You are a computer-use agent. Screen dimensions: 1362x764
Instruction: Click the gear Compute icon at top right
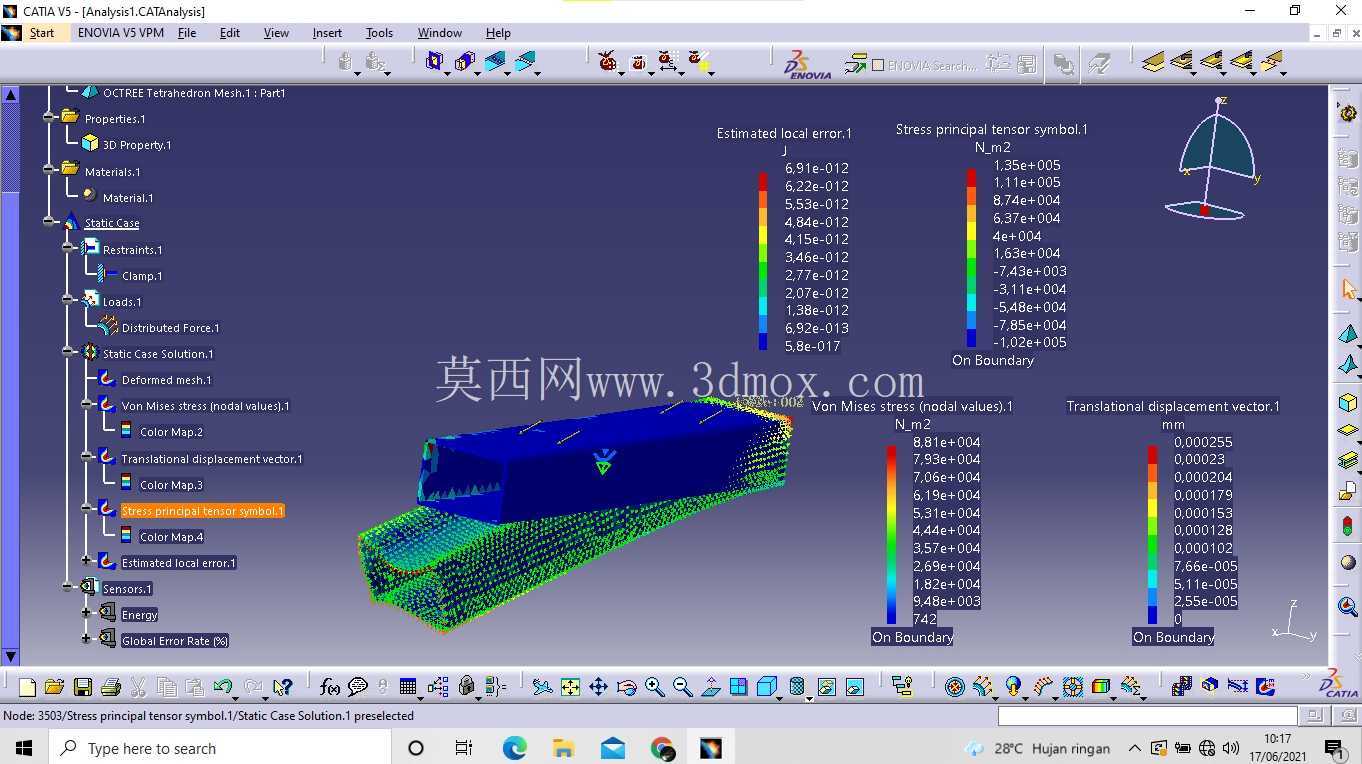click(x=1348, y=113)
